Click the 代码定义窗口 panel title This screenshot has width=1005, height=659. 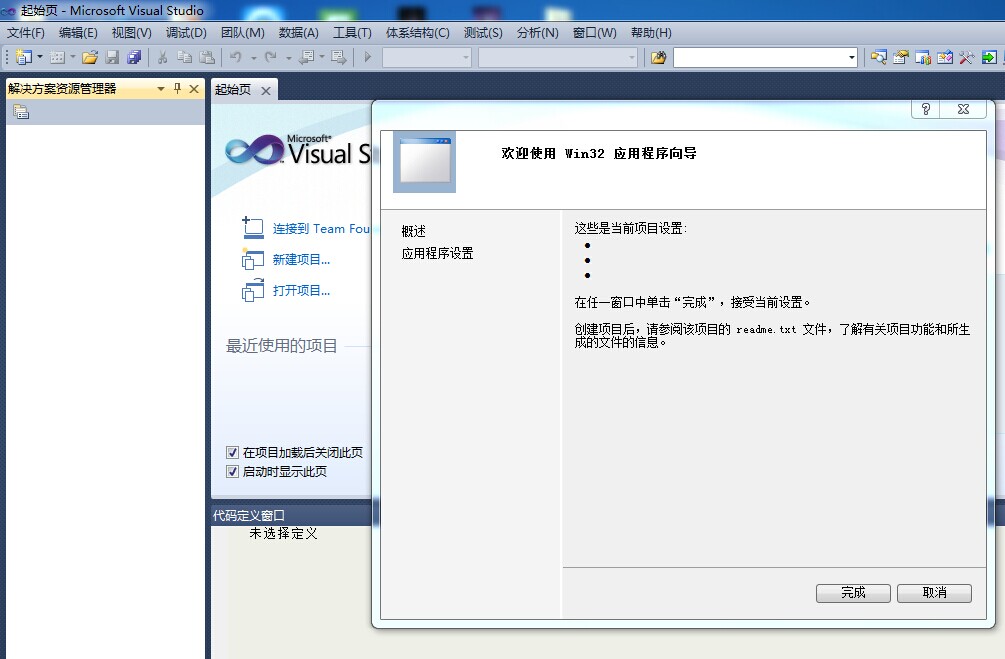coord(249,515)
